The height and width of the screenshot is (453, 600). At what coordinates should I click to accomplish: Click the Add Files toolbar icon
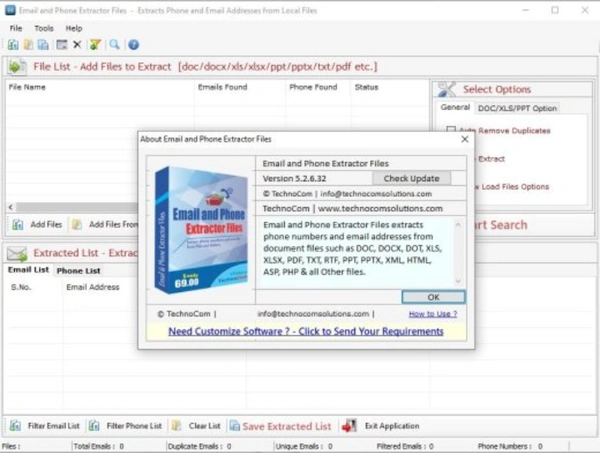13,44
